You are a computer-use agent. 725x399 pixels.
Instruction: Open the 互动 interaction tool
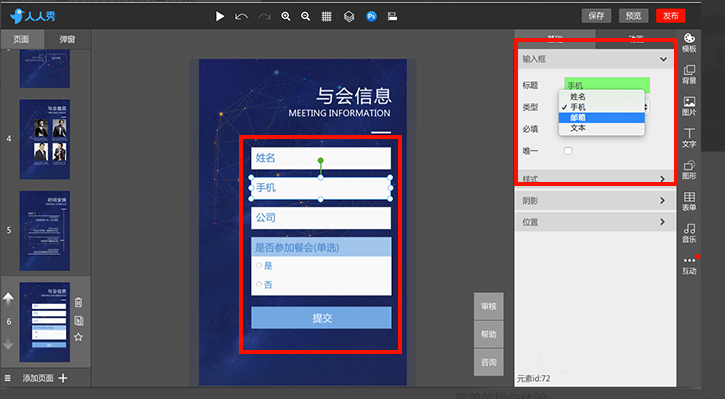(689, 265)
